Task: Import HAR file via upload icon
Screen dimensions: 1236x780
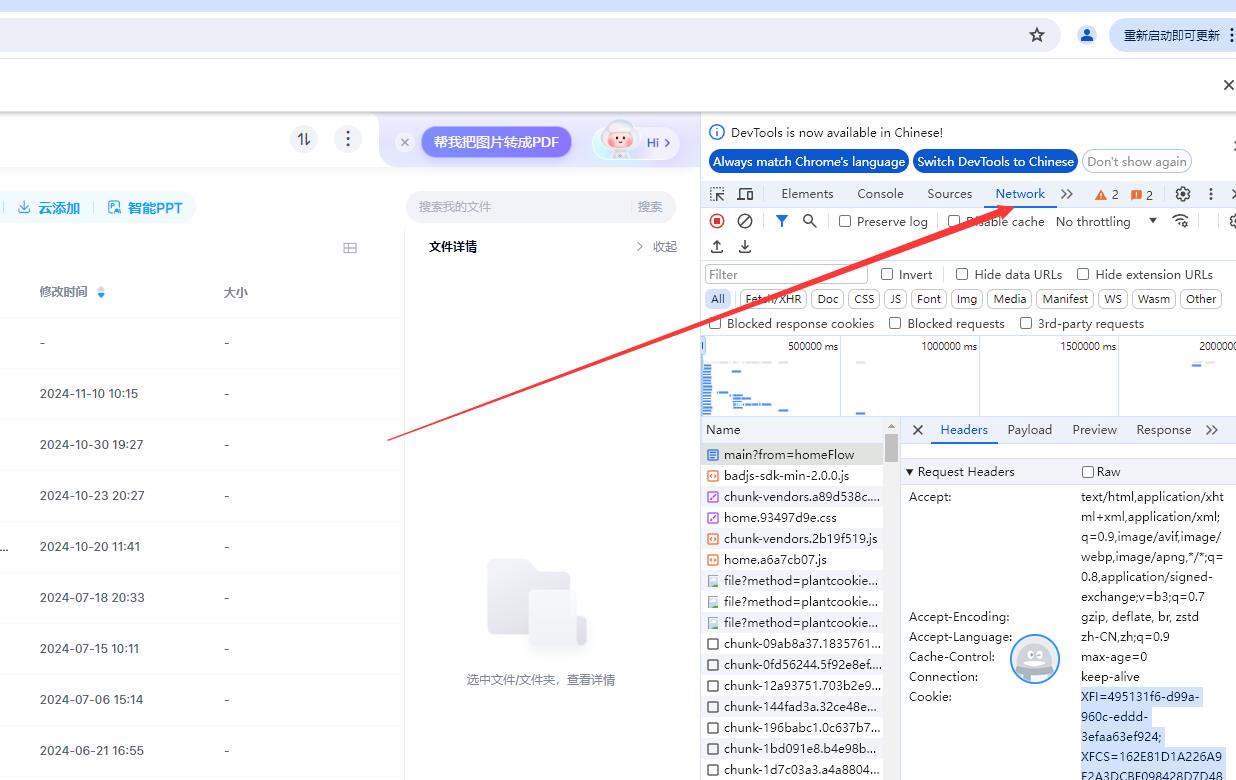Action: pyautogui.click(x=716, y=246)
